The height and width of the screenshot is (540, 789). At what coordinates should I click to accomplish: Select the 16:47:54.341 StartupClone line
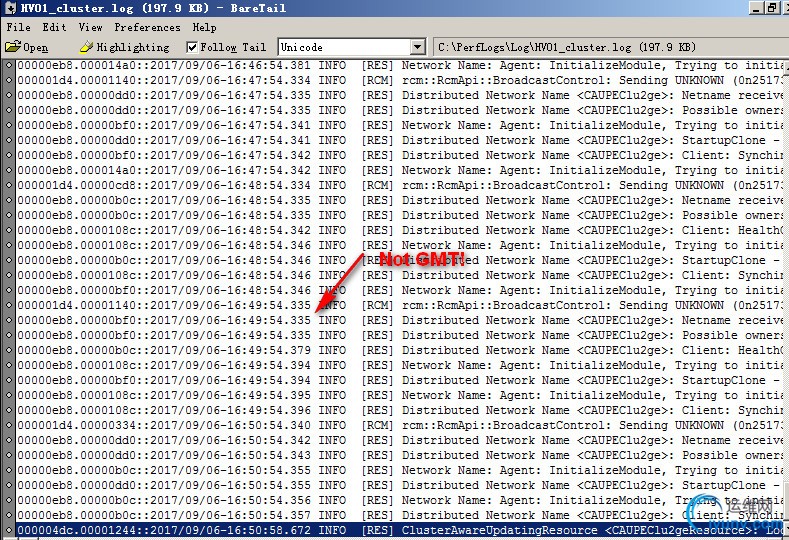click(400, 140)
